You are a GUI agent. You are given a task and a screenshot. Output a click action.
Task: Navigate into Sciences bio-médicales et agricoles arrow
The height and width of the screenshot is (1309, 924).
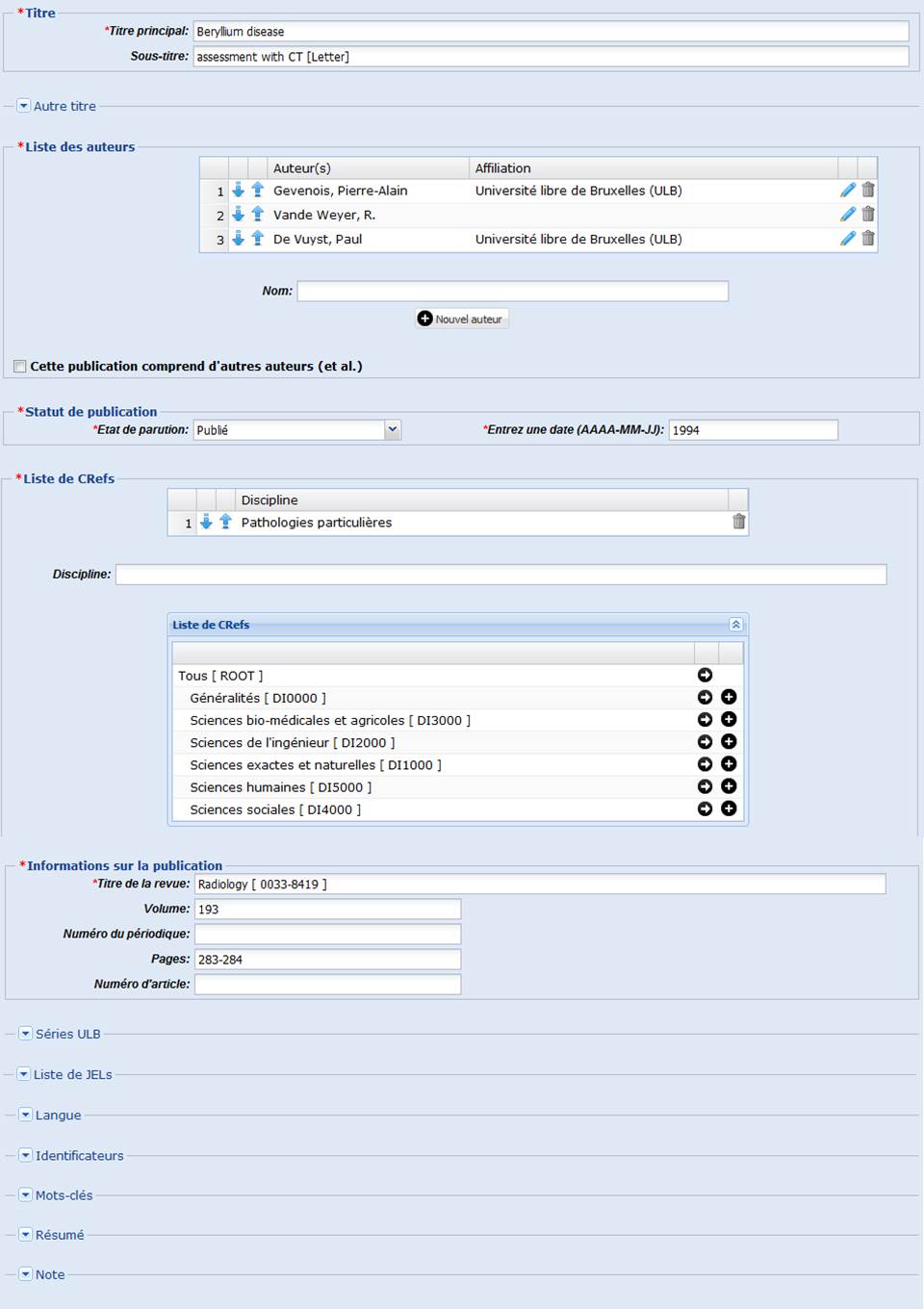[705, 720]
